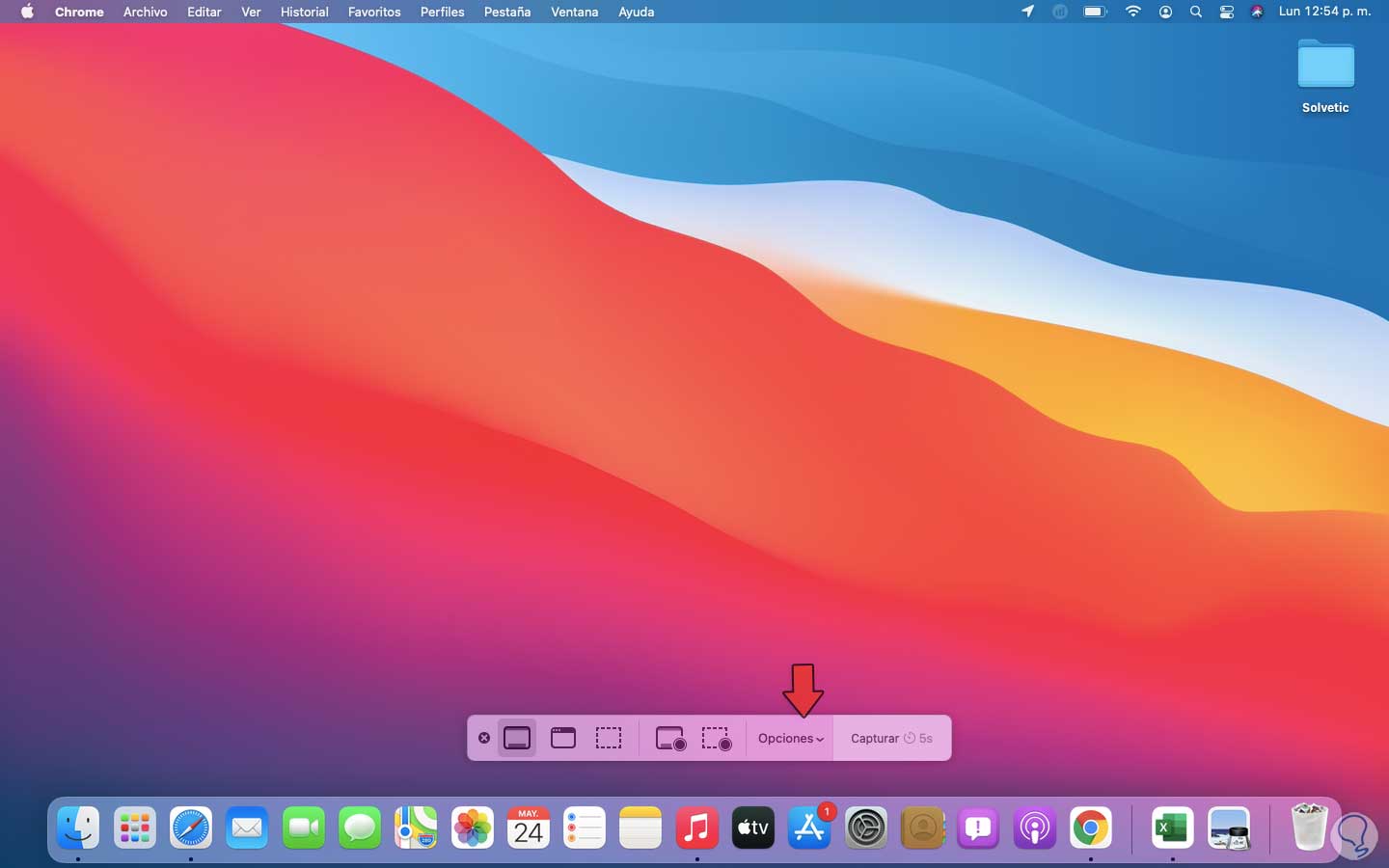This screenshot has width=1389, height=868.
Task: Click the menu bar clock
Action: (1324, 12)
